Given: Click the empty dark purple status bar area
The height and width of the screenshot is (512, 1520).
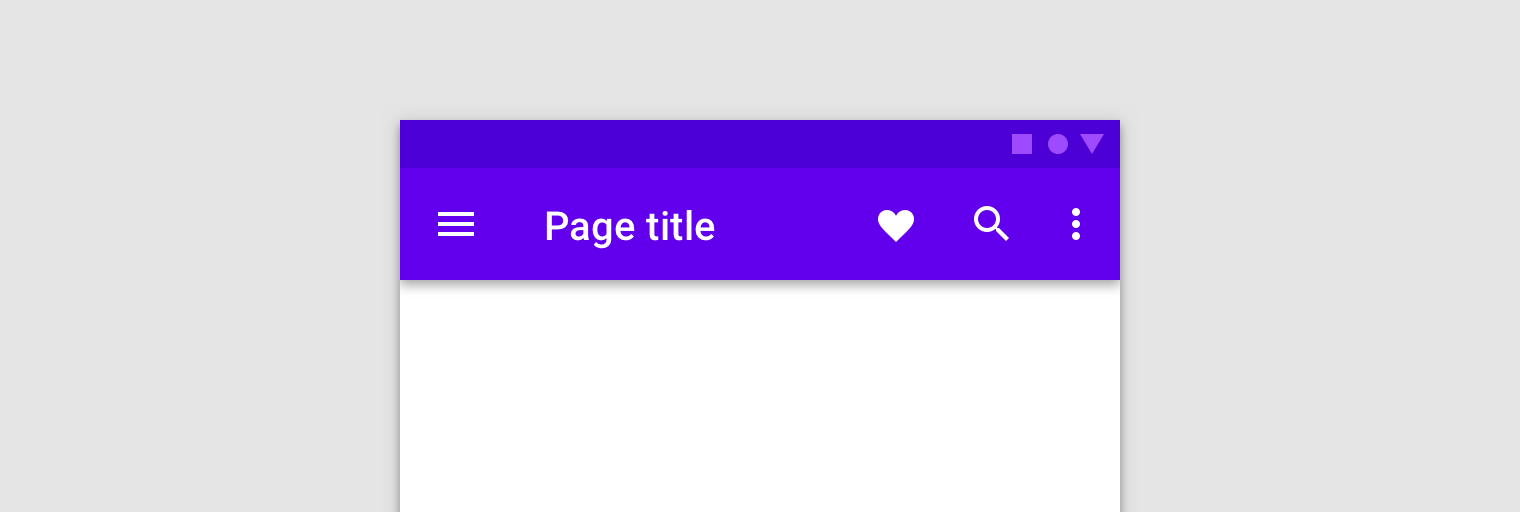Looking at the screenshot, I should point(700,144).
